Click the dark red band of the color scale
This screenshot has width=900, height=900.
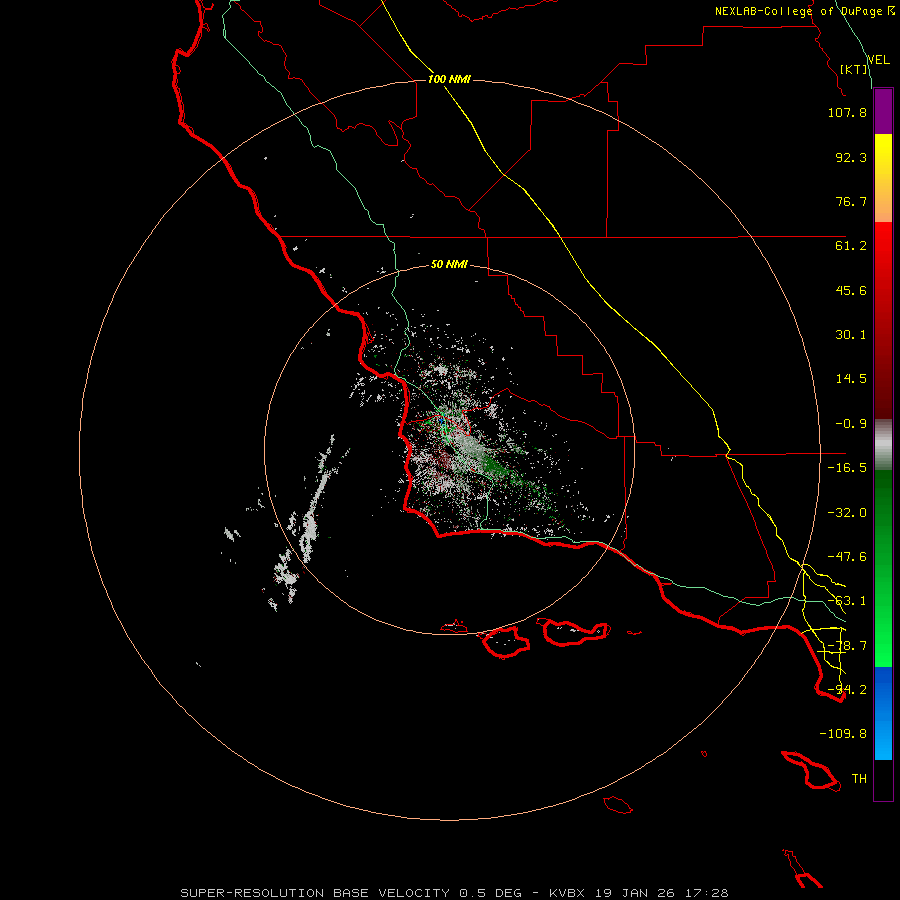[x=883, y=320]
